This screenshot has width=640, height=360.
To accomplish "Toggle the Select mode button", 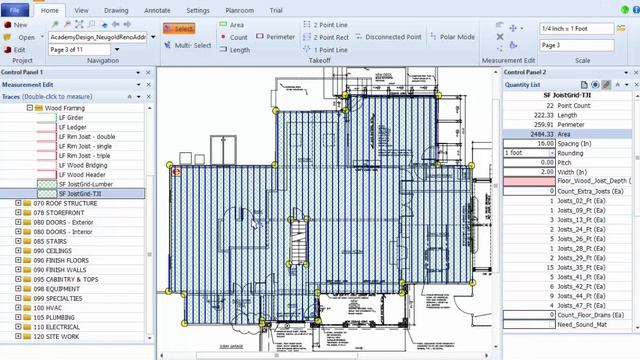I will click(179, 29).
